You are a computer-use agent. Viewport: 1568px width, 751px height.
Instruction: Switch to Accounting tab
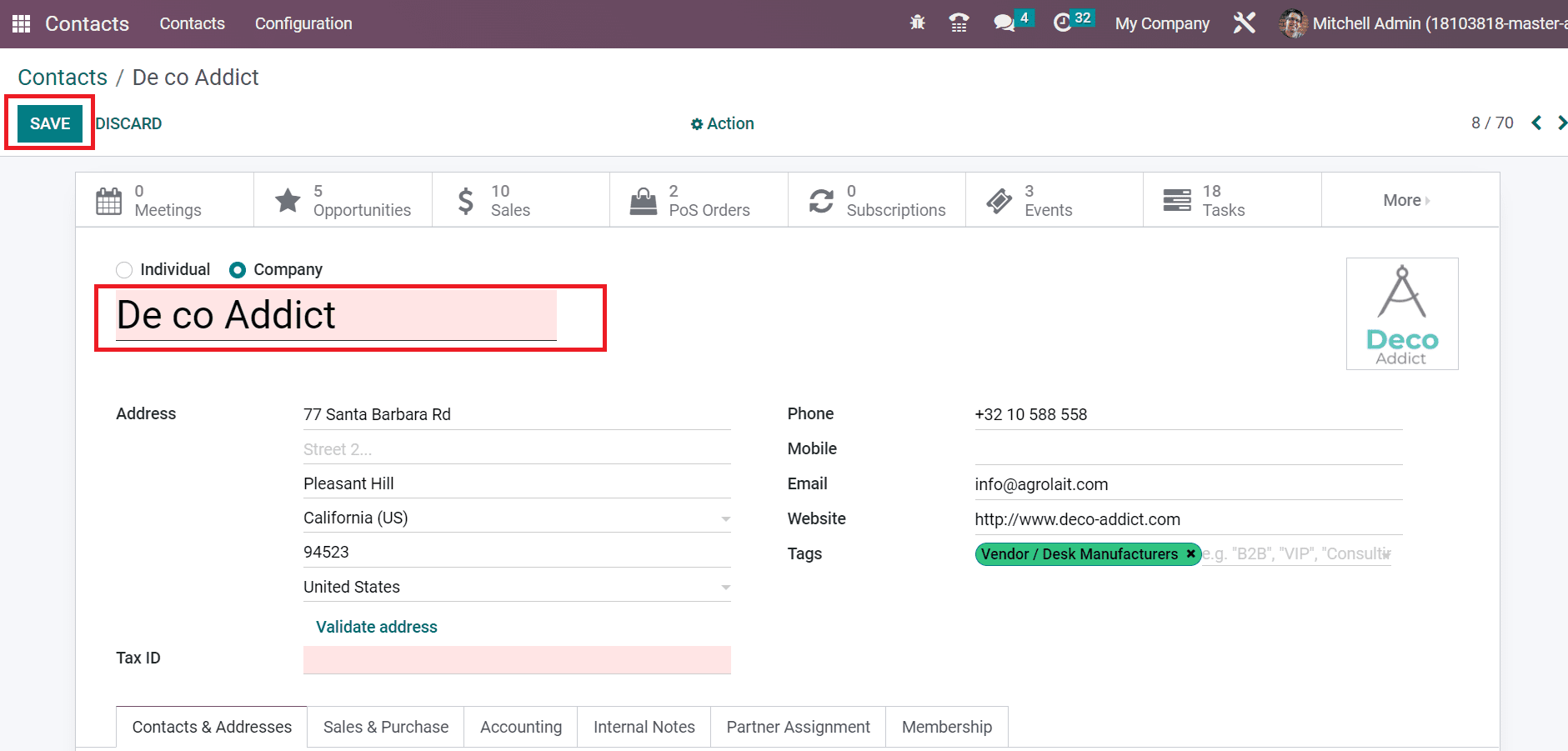pyautogui.click(x=521, y=727)
